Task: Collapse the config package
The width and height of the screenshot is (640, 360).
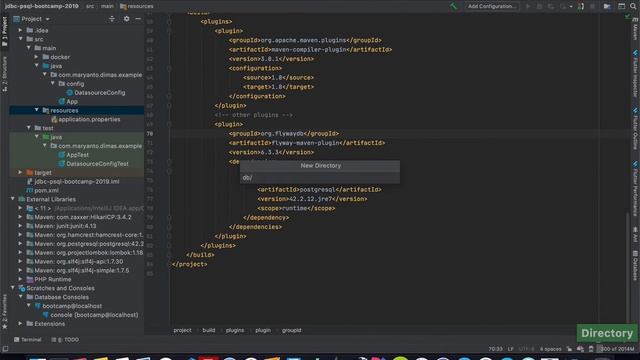Action: click(53, 84)
